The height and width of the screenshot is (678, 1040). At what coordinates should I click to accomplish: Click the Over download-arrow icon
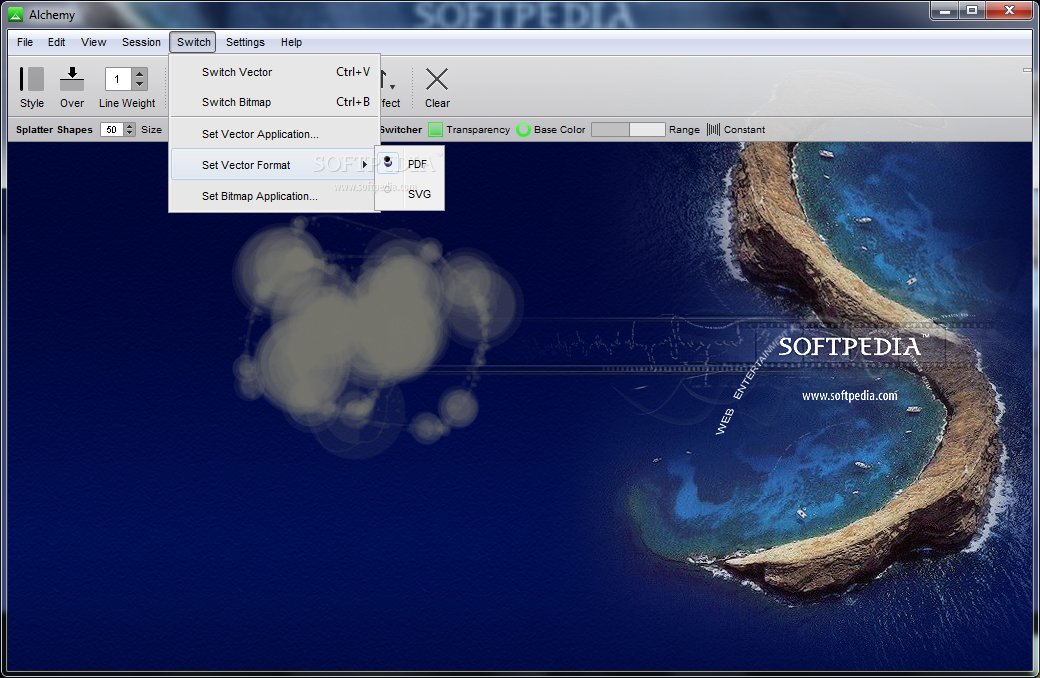pos(72,79)
